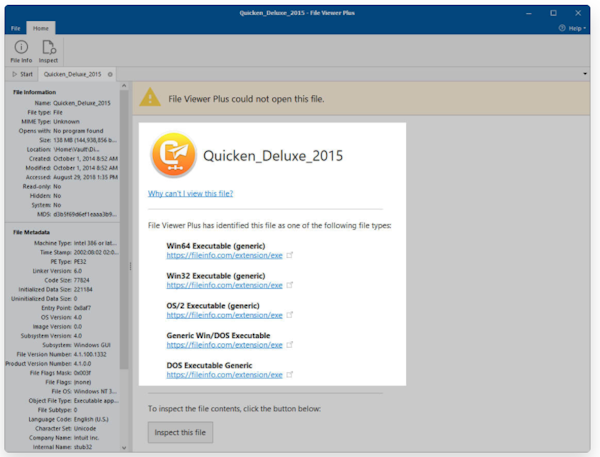Click sidebar scroll down arrow

[124, 447]
